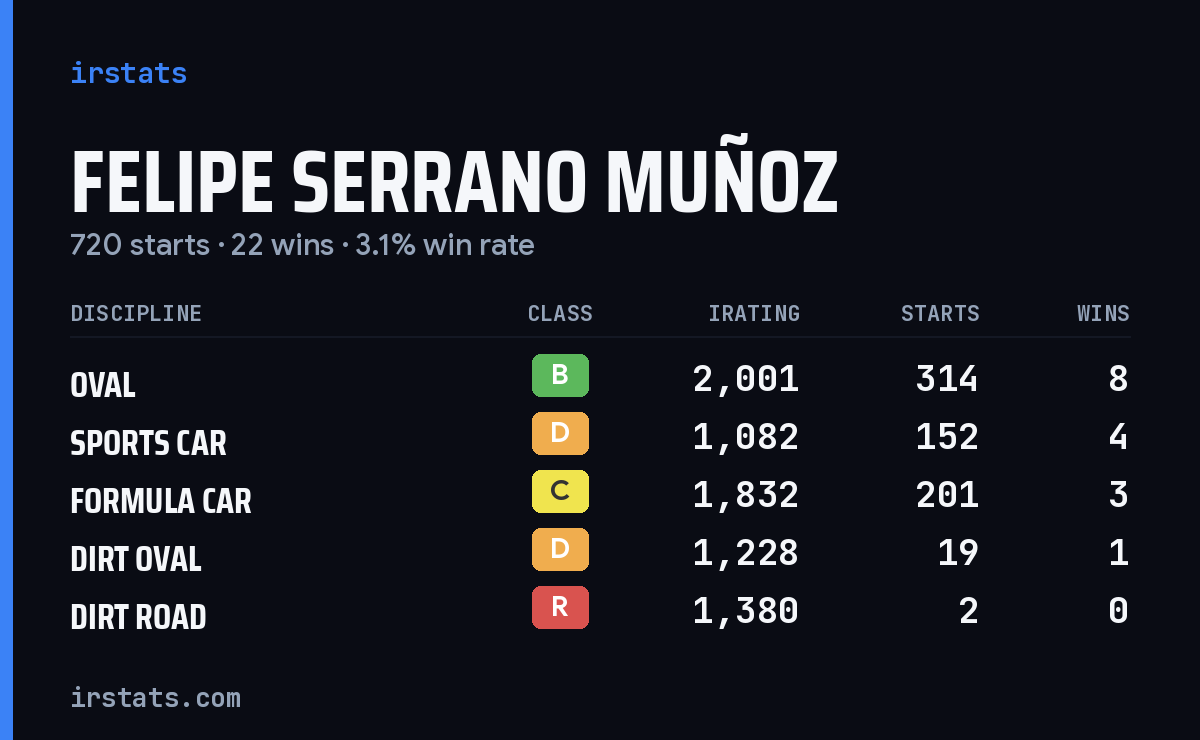
Task: Select the SPORTS CAR discipline row
Action: click(x=600, y=437)
